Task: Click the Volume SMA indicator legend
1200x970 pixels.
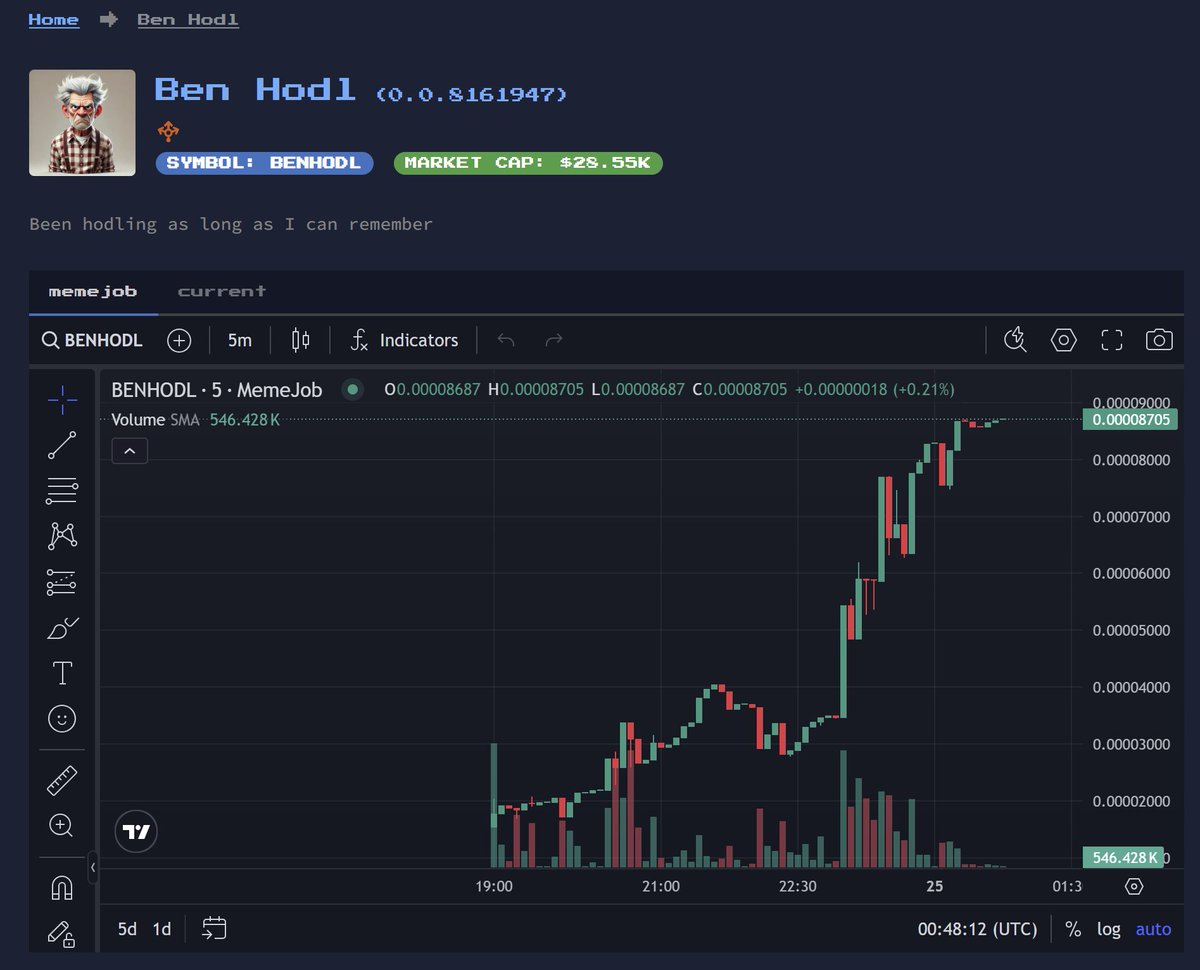Action: point(195,420)
